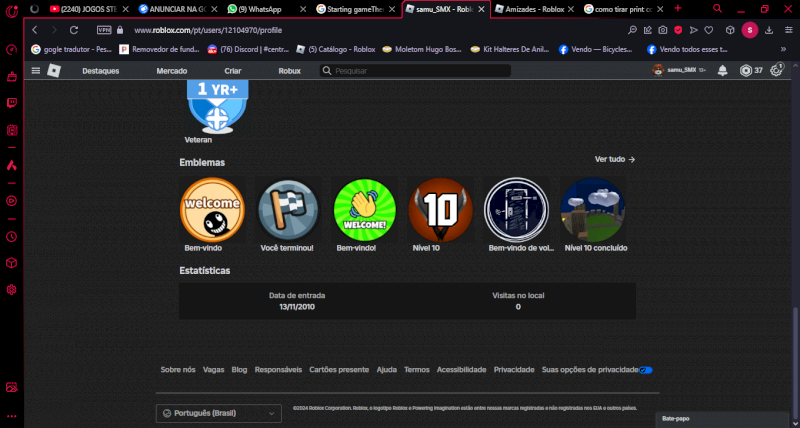Open the user profile avatar S button
Image resolution: width=800 pixels, height=428 pixels.
point(750,30)
